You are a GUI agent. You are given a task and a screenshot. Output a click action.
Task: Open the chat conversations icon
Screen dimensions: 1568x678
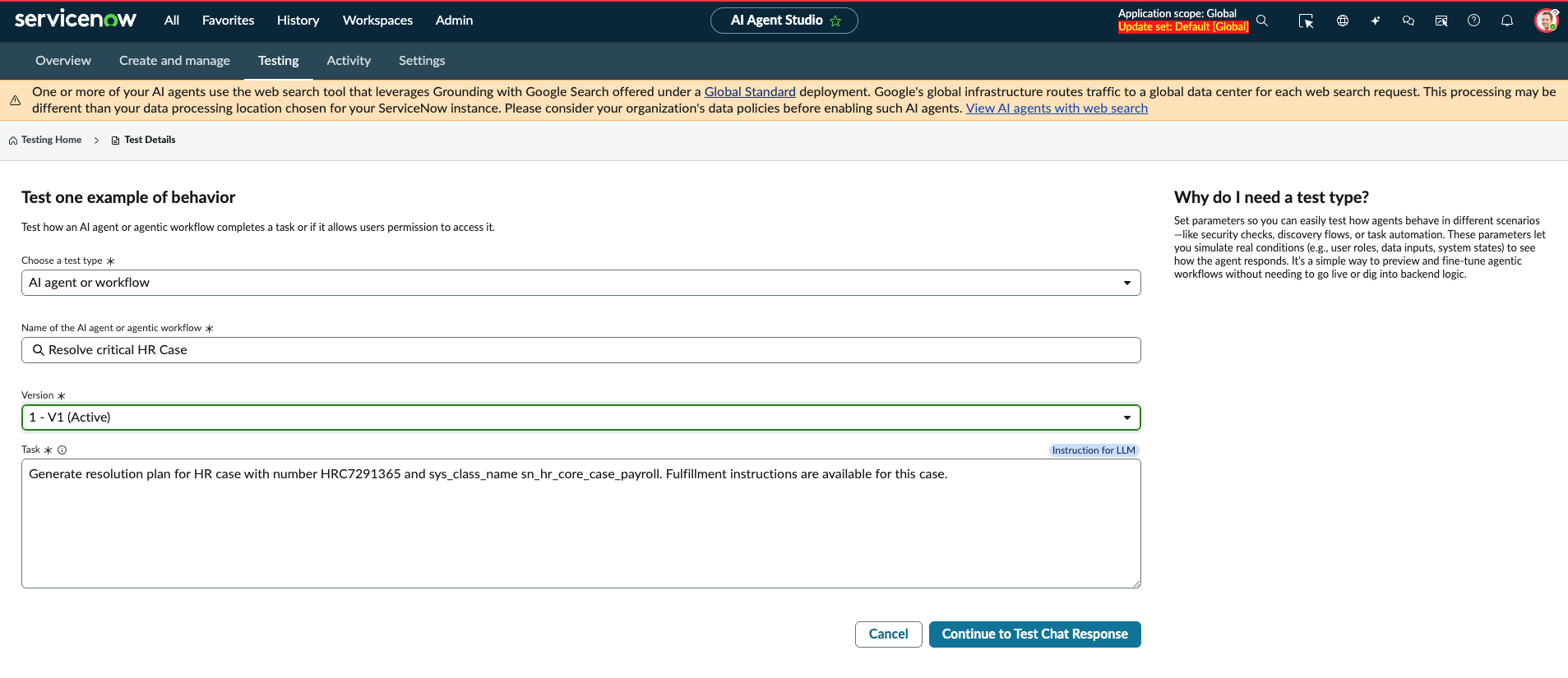tap(1408, 21)
